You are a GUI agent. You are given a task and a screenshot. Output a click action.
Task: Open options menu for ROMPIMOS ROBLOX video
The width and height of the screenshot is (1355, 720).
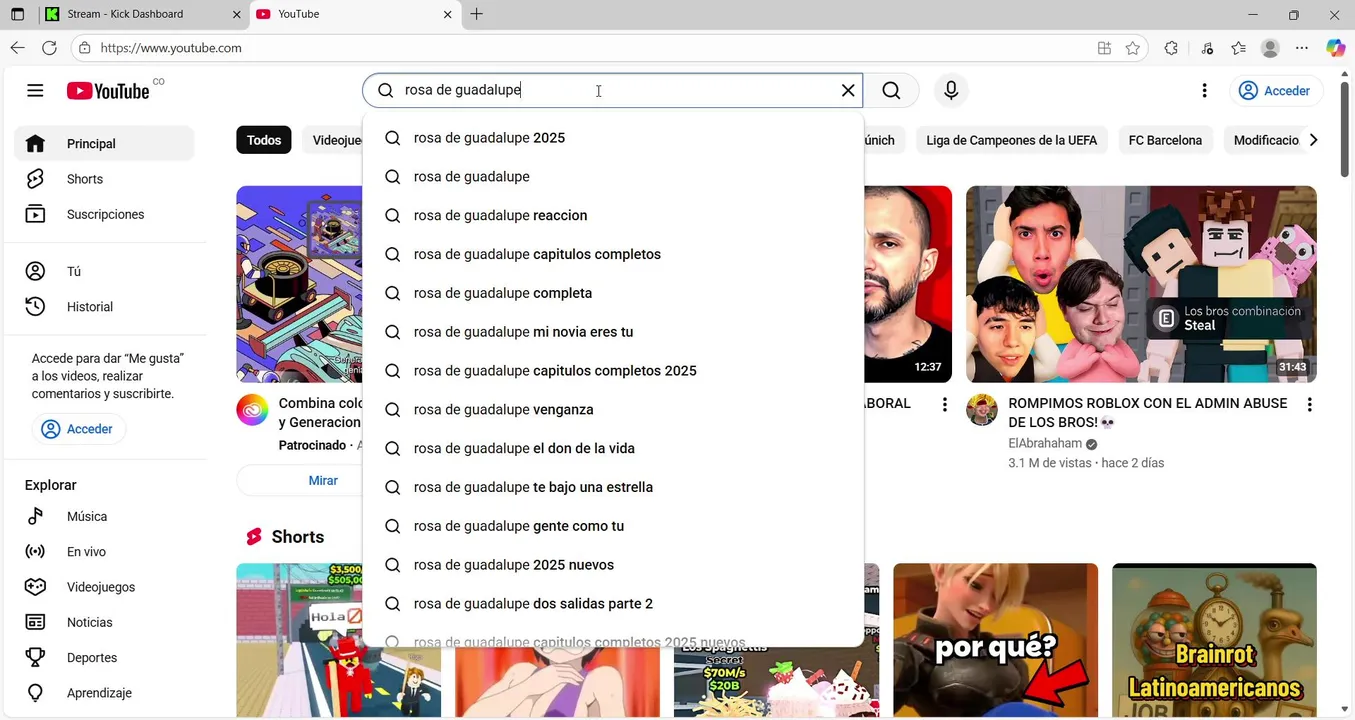pos(1309,405)
